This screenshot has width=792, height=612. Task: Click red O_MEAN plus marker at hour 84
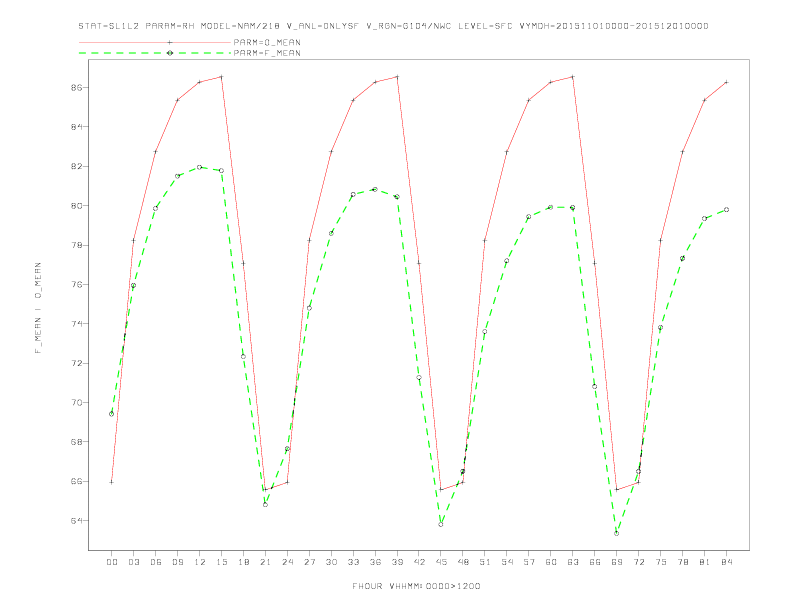point(726,82)
